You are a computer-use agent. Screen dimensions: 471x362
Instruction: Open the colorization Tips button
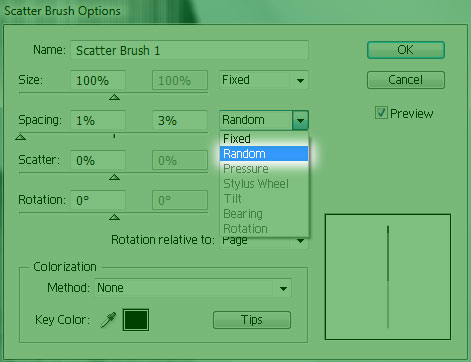point(252,320)
